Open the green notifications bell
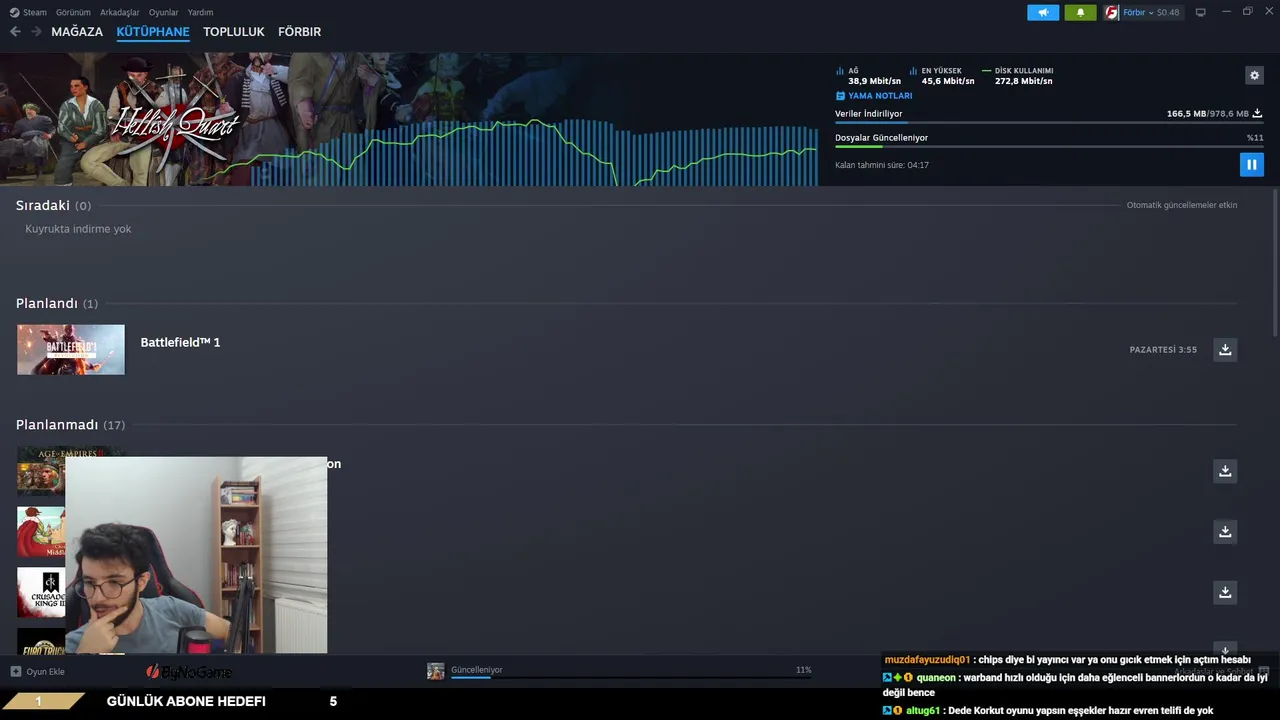The image size is (1280, 720). pos(1080,12)
